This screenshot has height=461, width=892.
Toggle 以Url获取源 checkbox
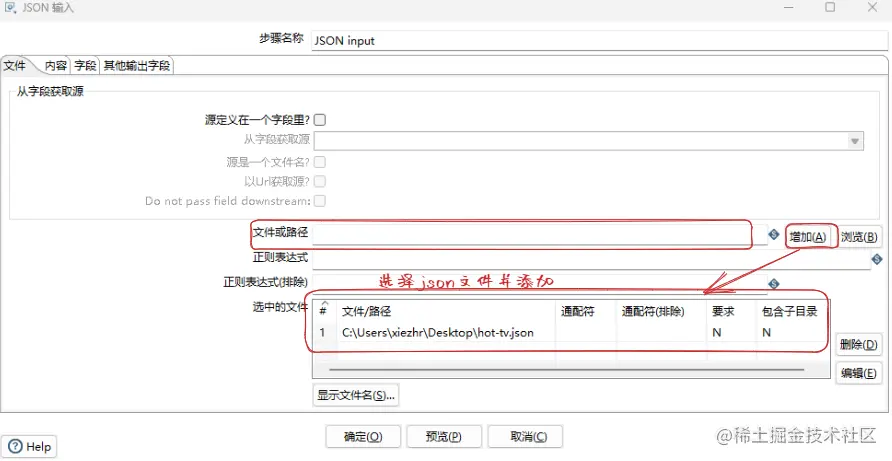[320, 182]
